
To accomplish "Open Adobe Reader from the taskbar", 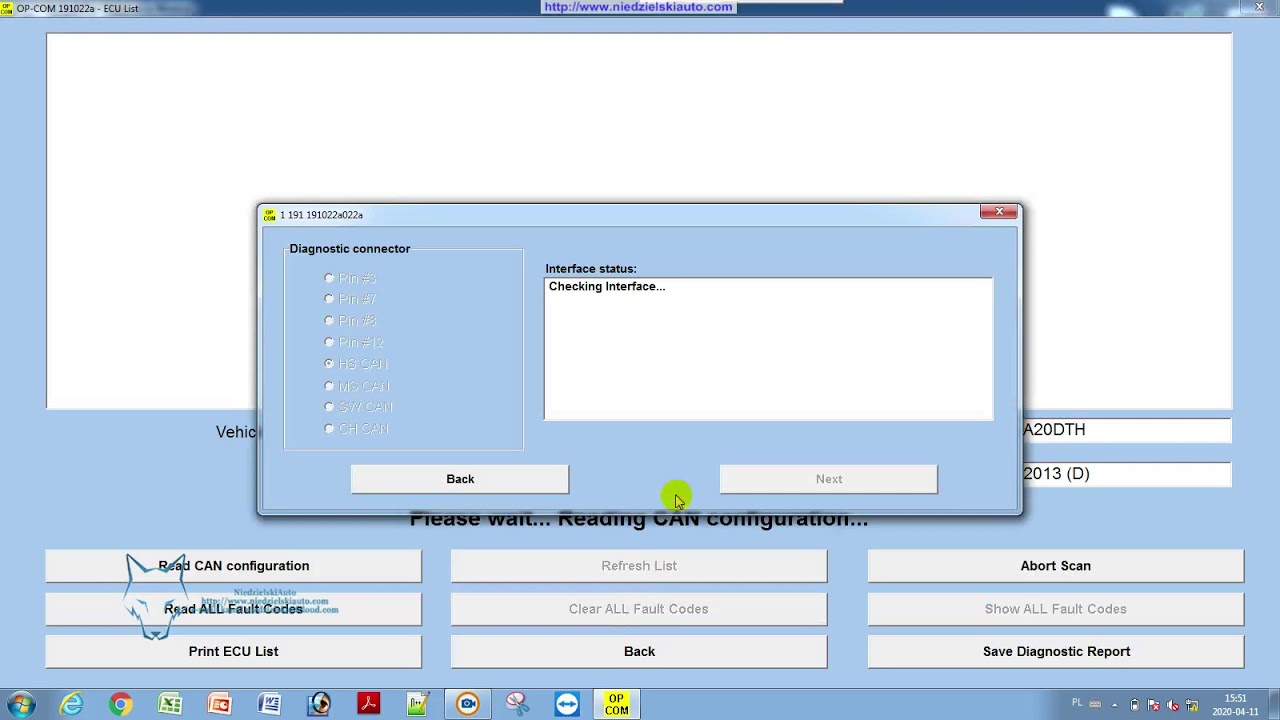I will [368, 704].
